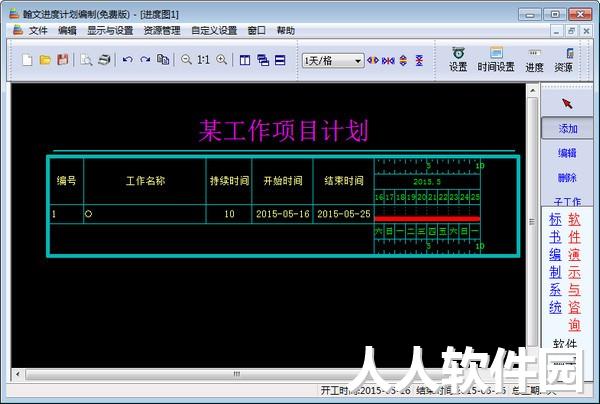Viewport: 600px width, 404px height.
Task: Click the horizontal scrollbar thumb
Action: [x=237, y=374]
